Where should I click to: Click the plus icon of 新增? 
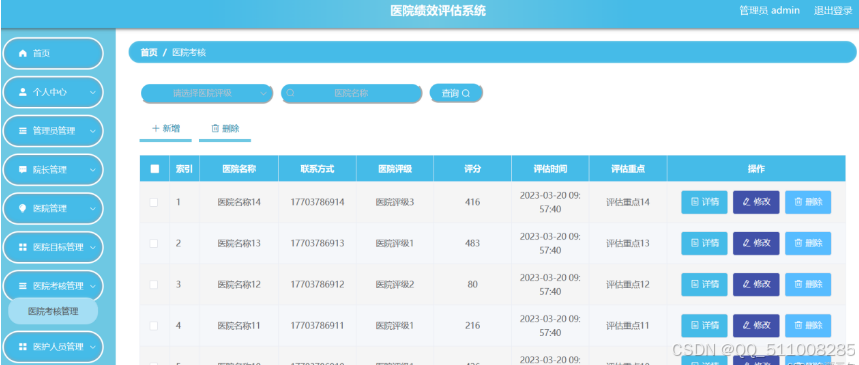click(156, 128)
